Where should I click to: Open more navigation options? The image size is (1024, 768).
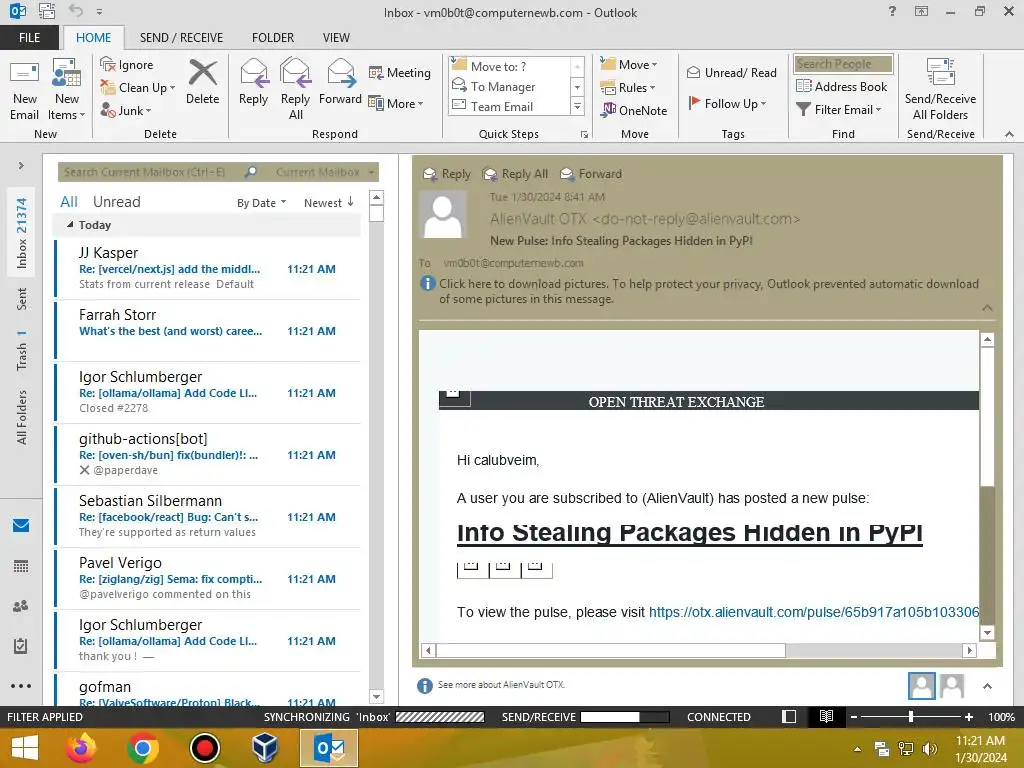[x=21, y=686]
